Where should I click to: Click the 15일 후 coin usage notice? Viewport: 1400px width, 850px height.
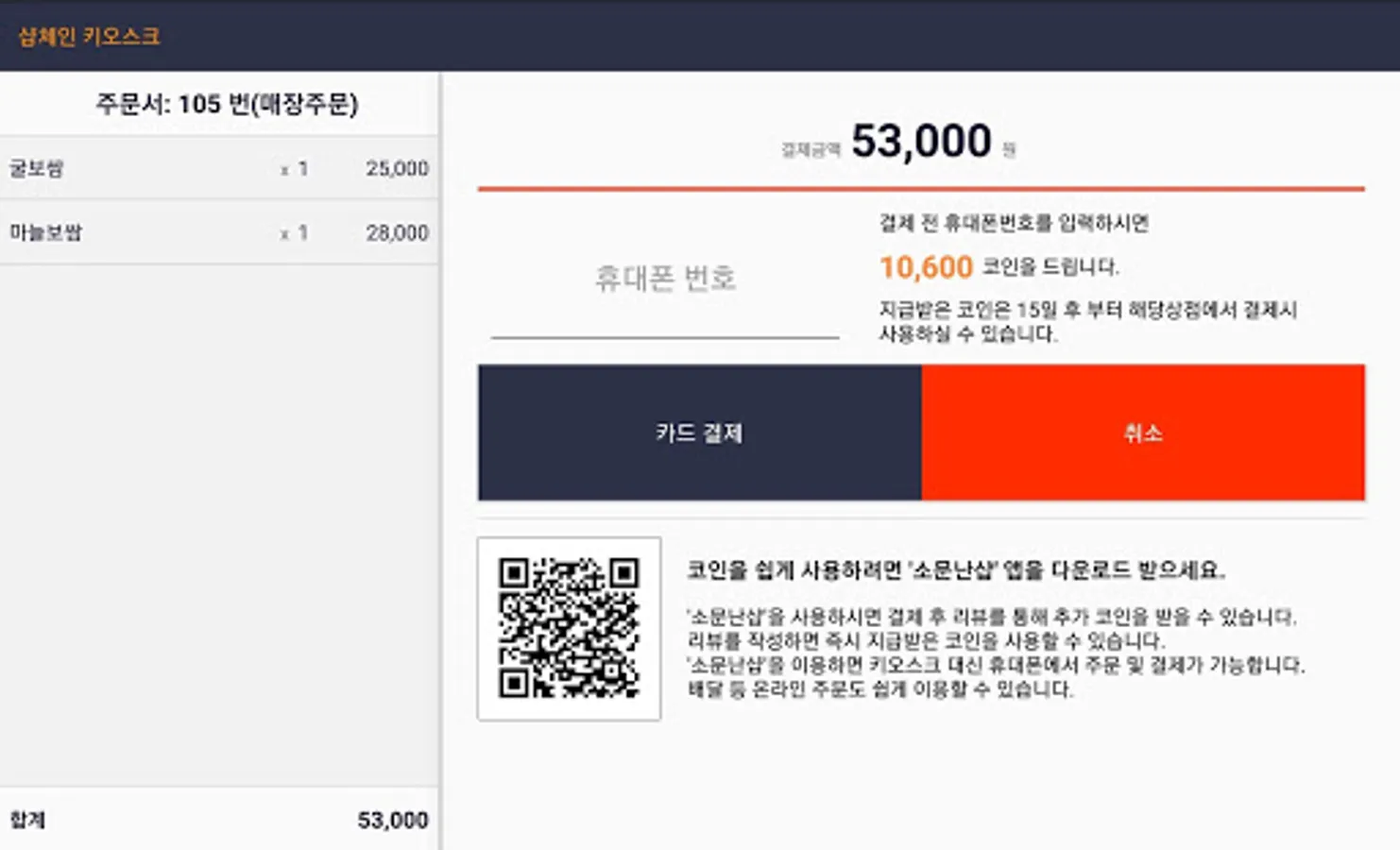[1088, 321]
